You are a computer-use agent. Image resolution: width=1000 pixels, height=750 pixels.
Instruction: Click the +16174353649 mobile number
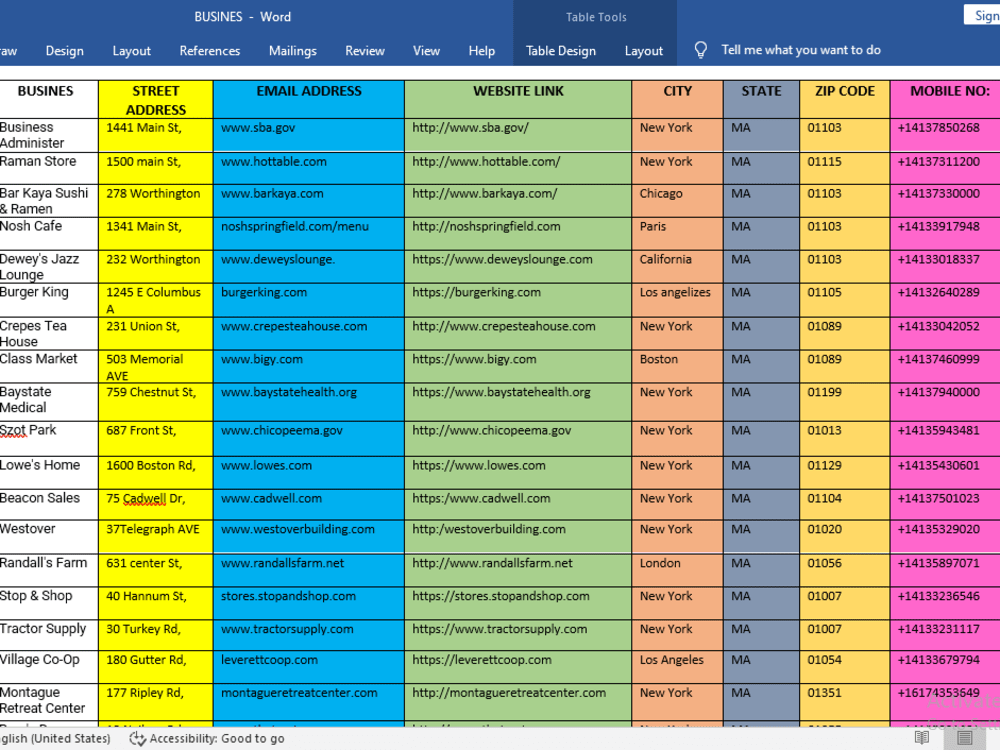tap(938, 693)
